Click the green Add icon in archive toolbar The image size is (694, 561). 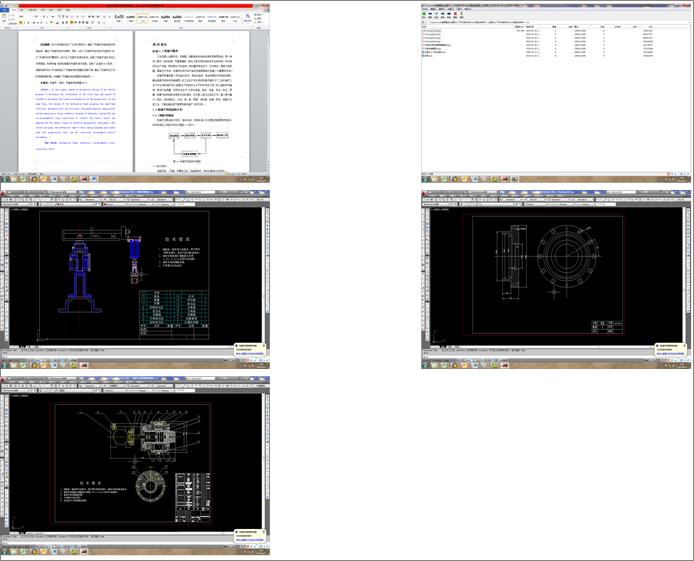426,14
